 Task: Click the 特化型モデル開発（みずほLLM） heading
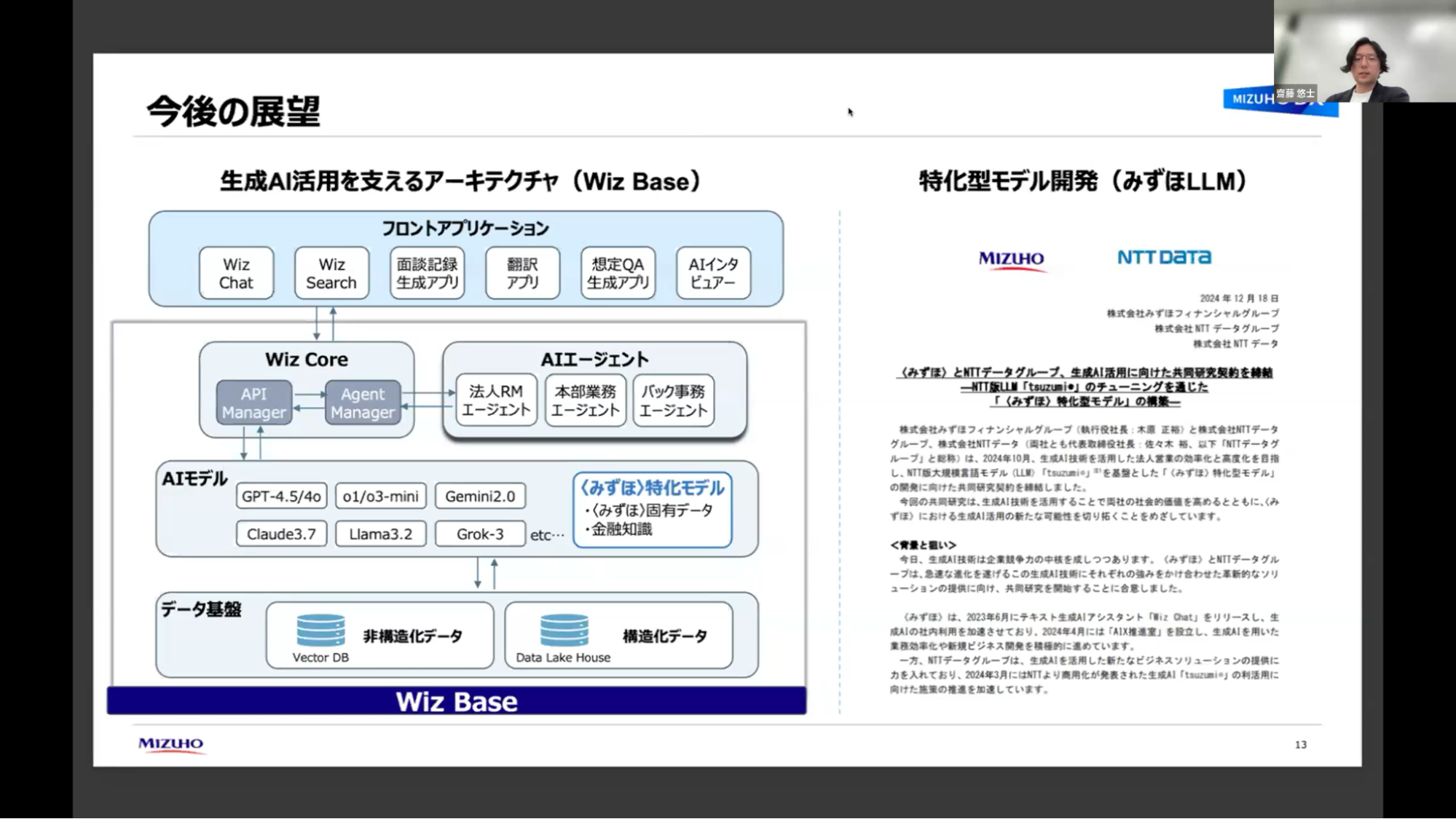1083,181
